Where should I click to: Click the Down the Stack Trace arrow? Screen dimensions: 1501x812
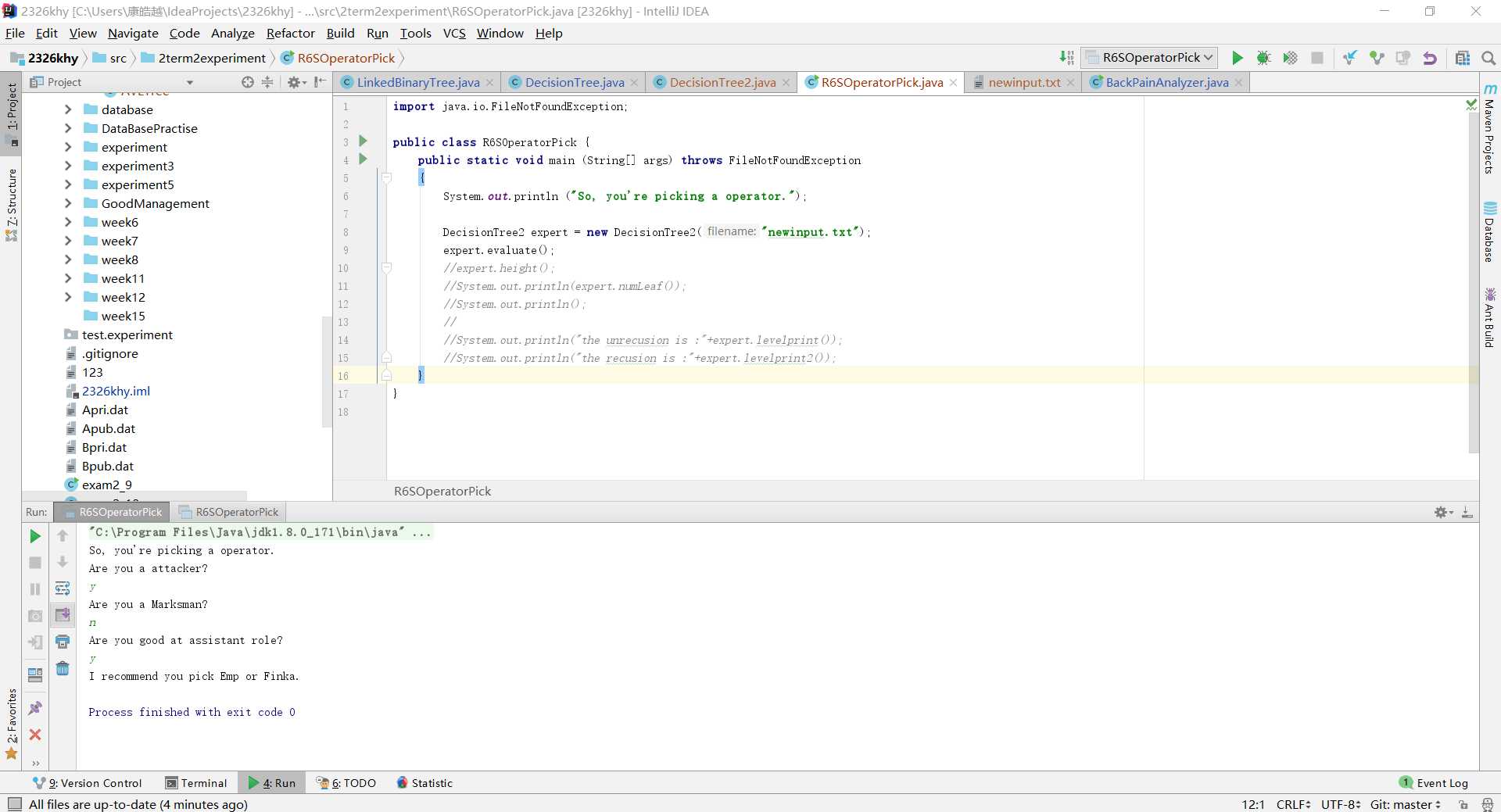click(x=63, y=563)
